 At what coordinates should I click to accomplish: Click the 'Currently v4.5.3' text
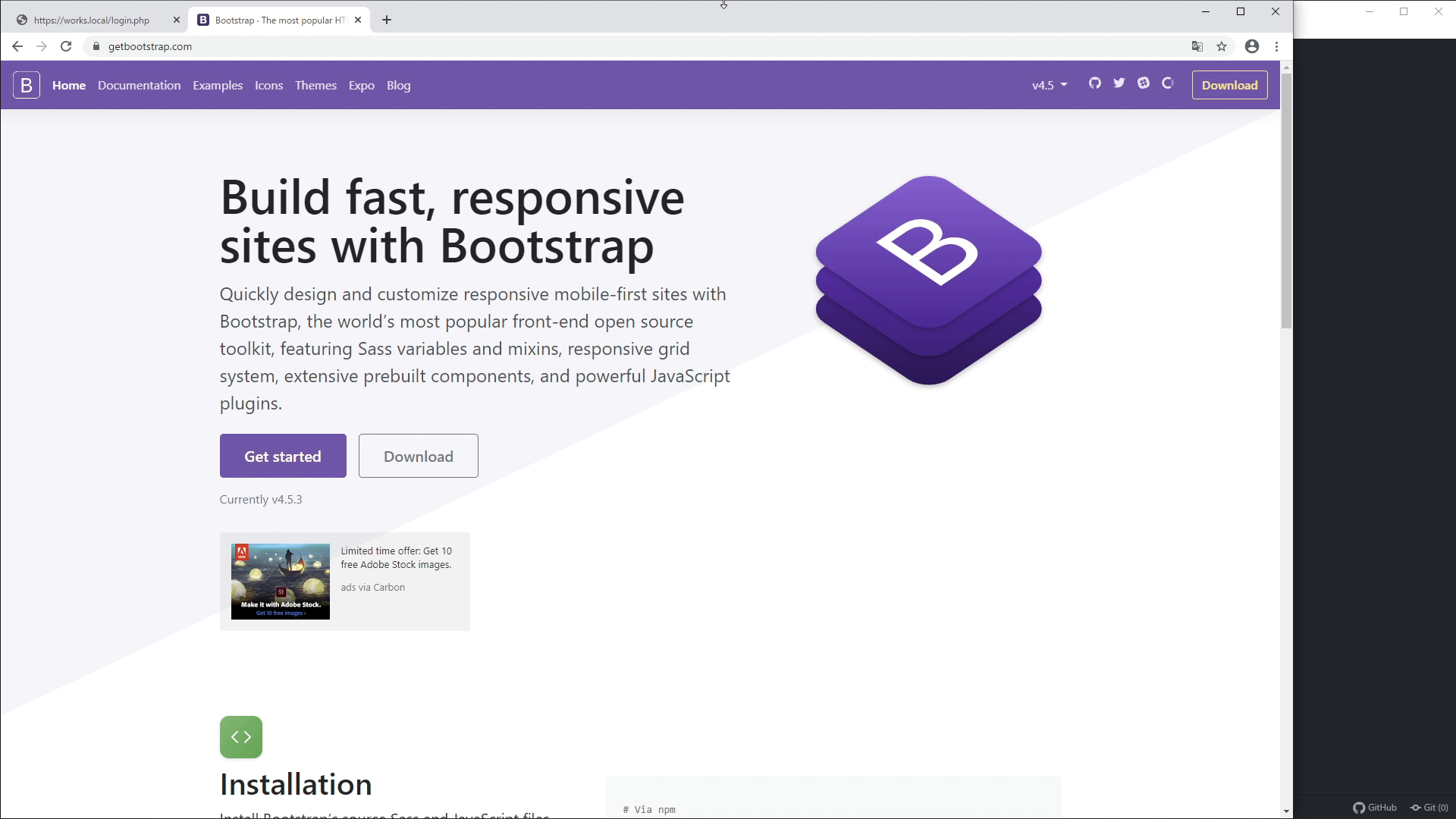261,499
